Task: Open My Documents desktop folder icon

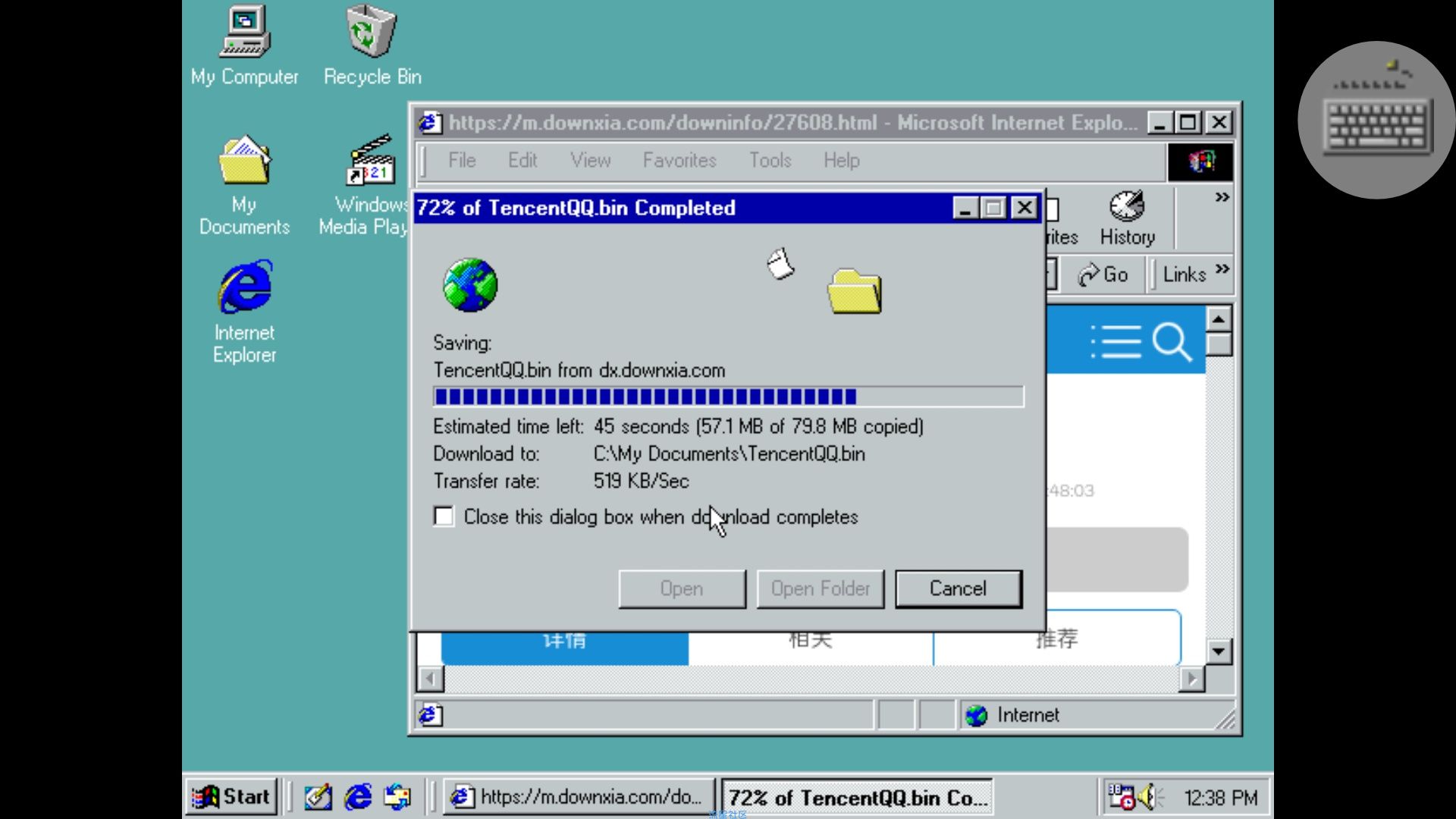Action: click(244, 185)
